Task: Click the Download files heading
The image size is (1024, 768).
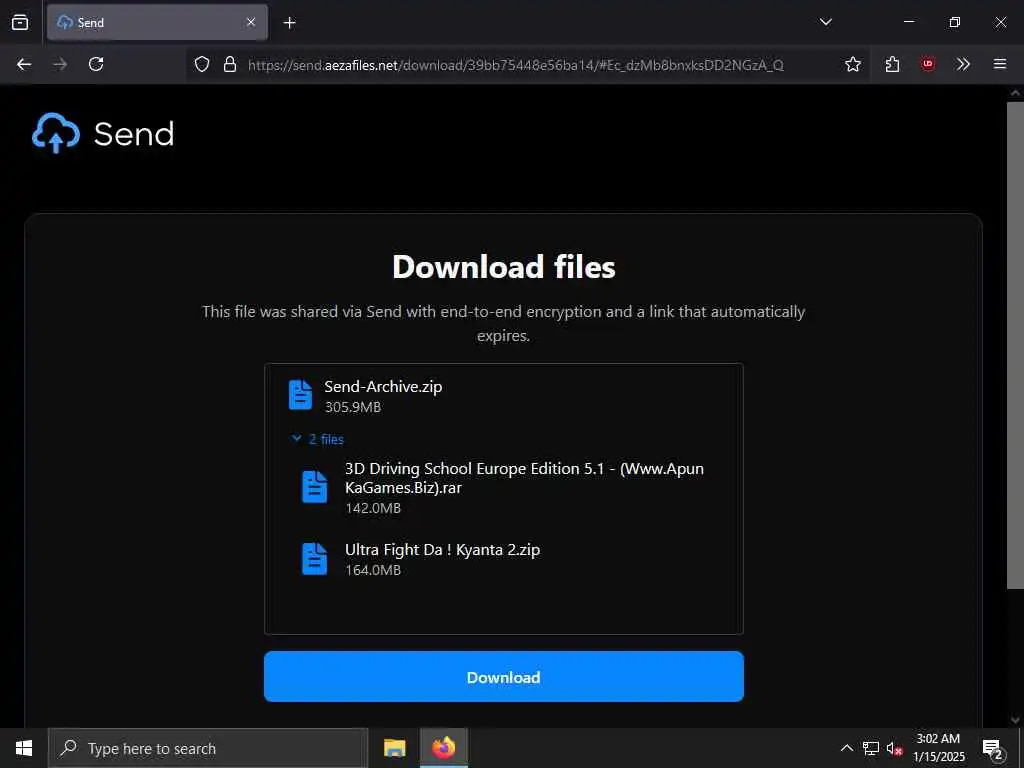Action: coord(504,267)
